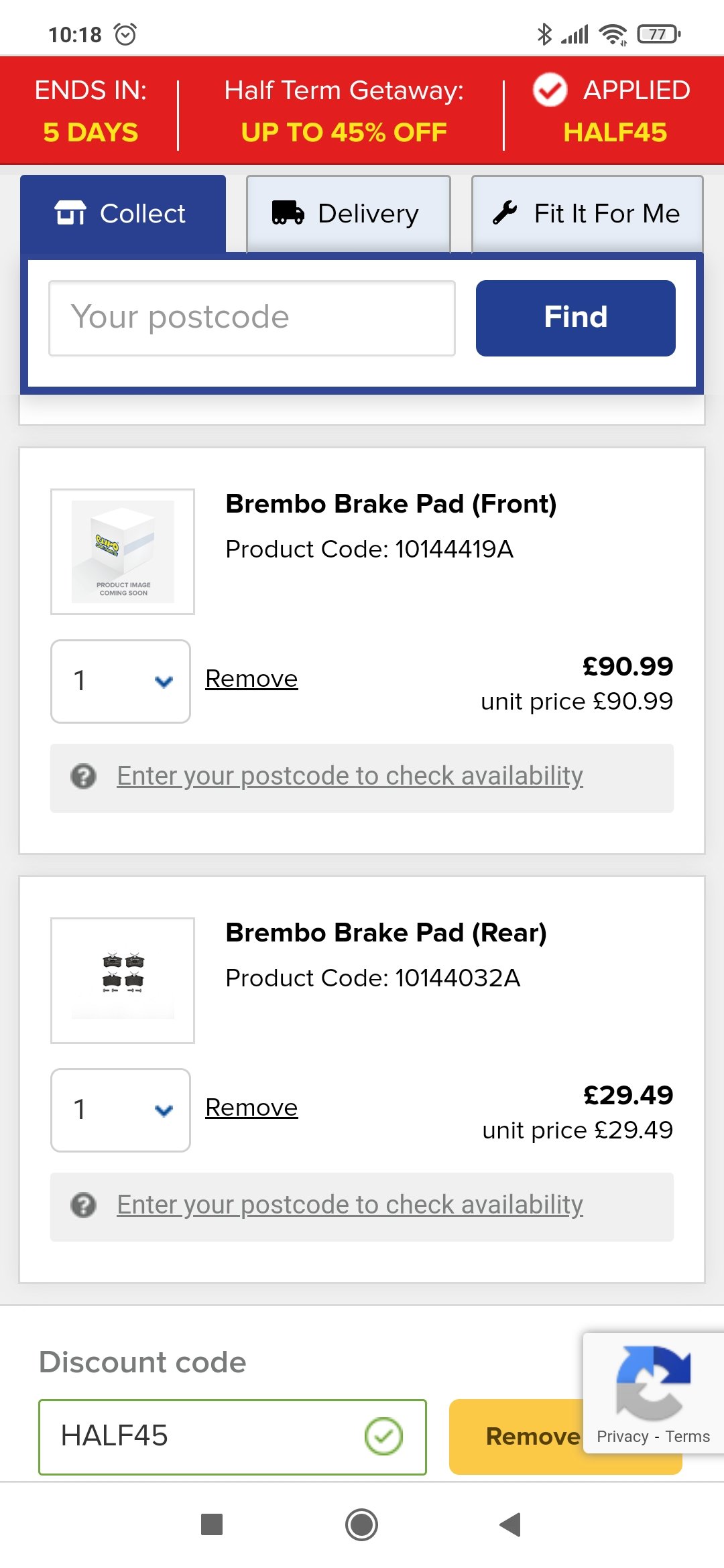Tap the question mark icon under Rear brake pad
724x1568 pixels.
tap(83, 1205)
